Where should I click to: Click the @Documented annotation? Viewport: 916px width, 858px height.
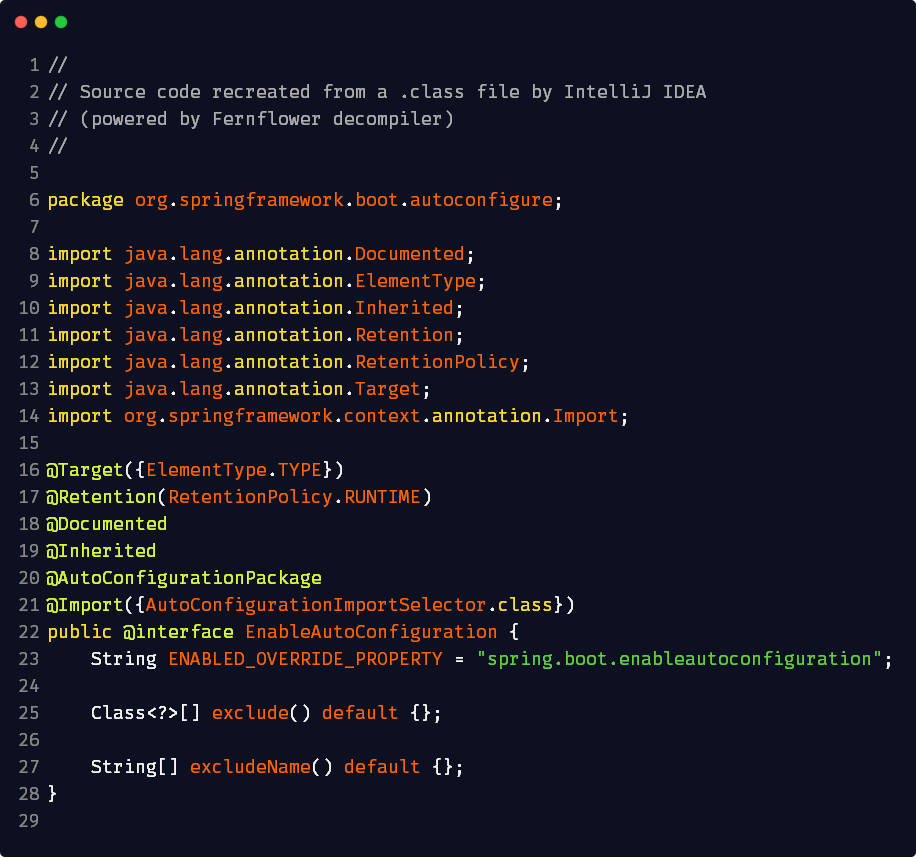(x=106, y=523)
